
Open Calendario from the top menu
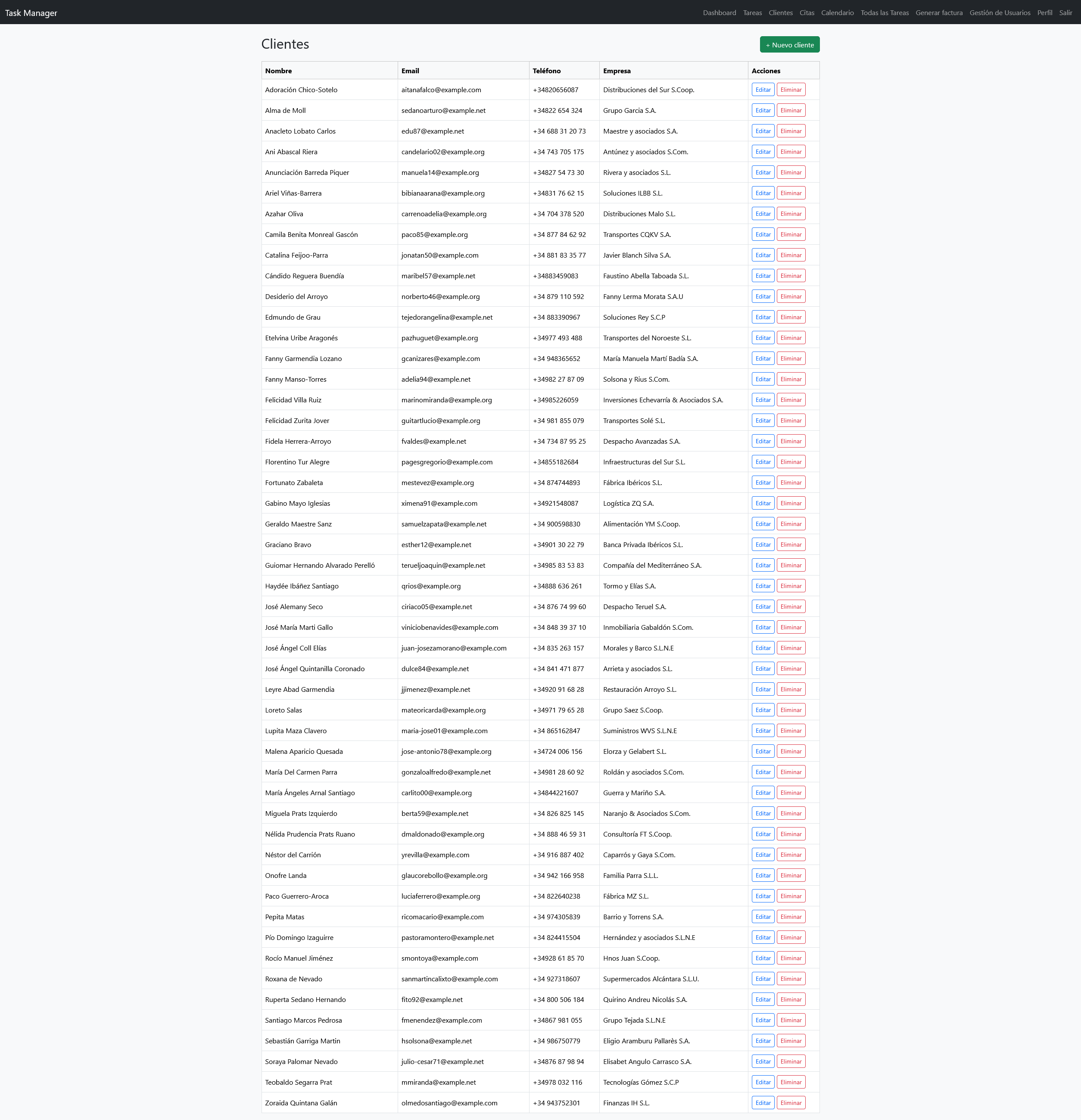837,12
